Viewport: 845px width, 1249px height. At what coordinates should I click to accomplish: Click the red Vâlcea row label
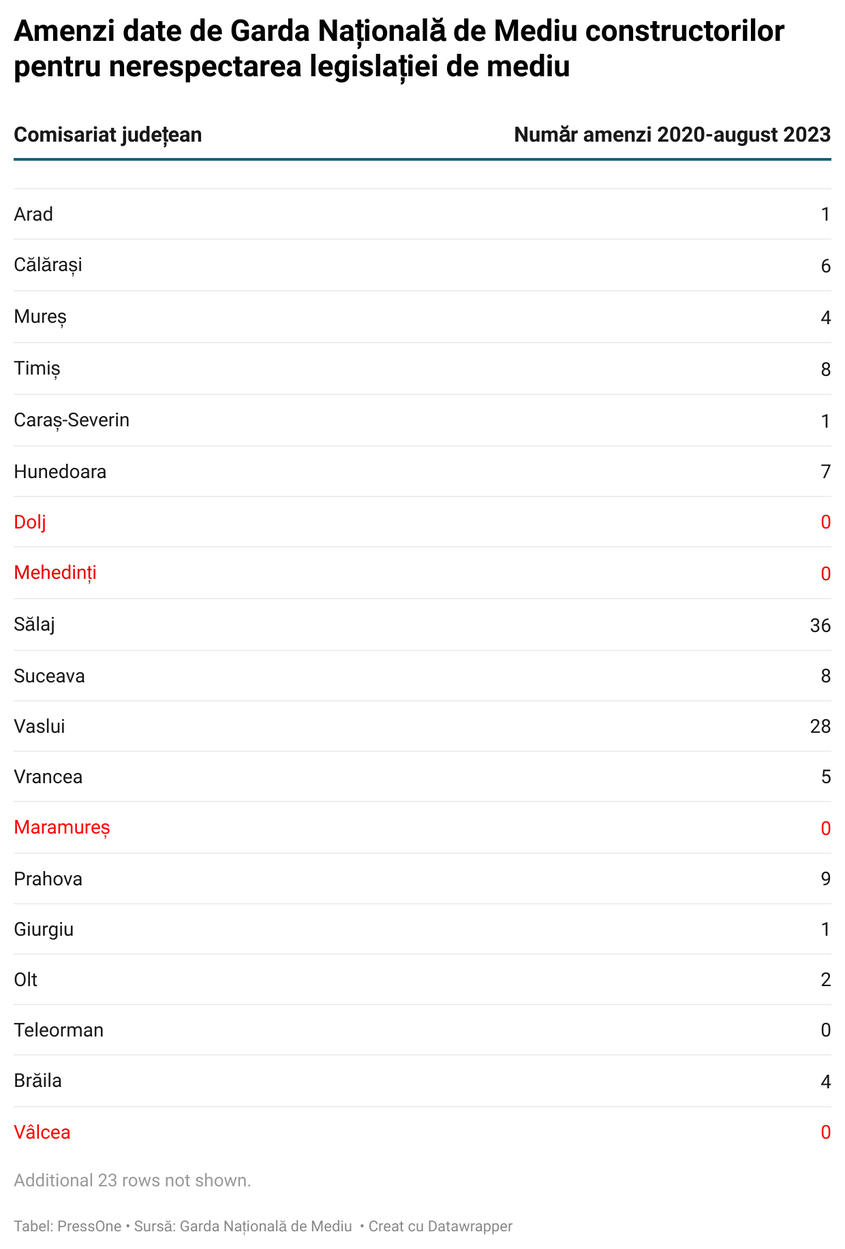[x=42, y=1132]
